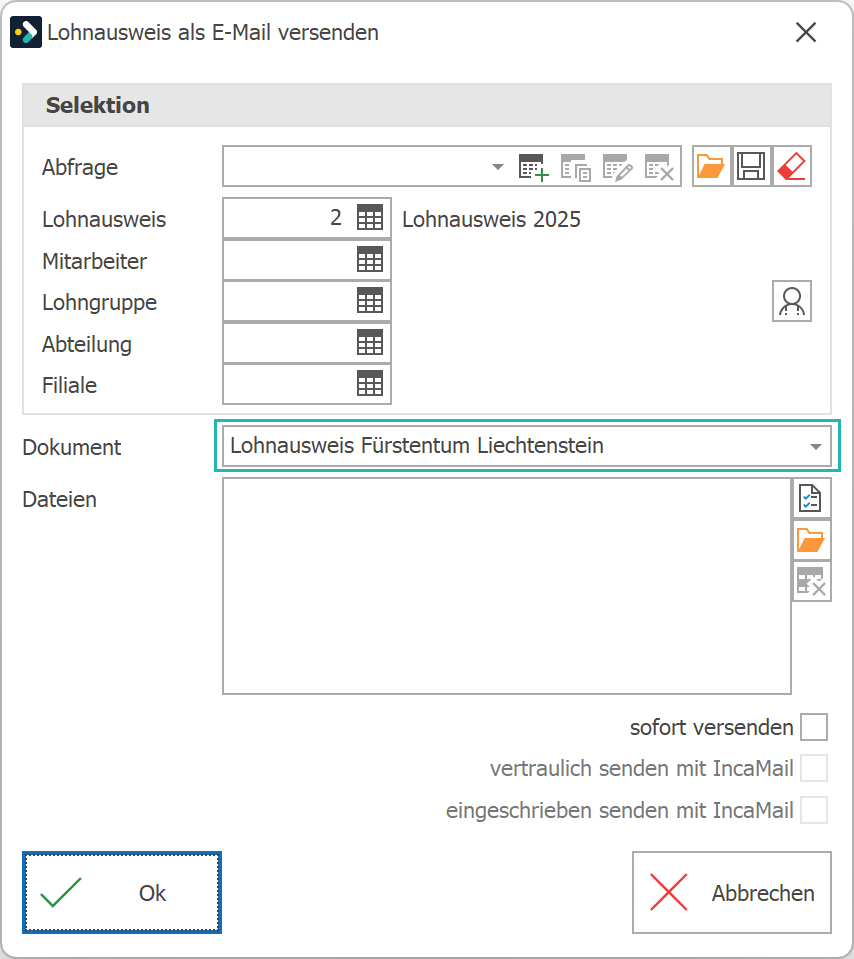
Task: Open the Filiale lookup grid icon
Action: coord(370,383)
